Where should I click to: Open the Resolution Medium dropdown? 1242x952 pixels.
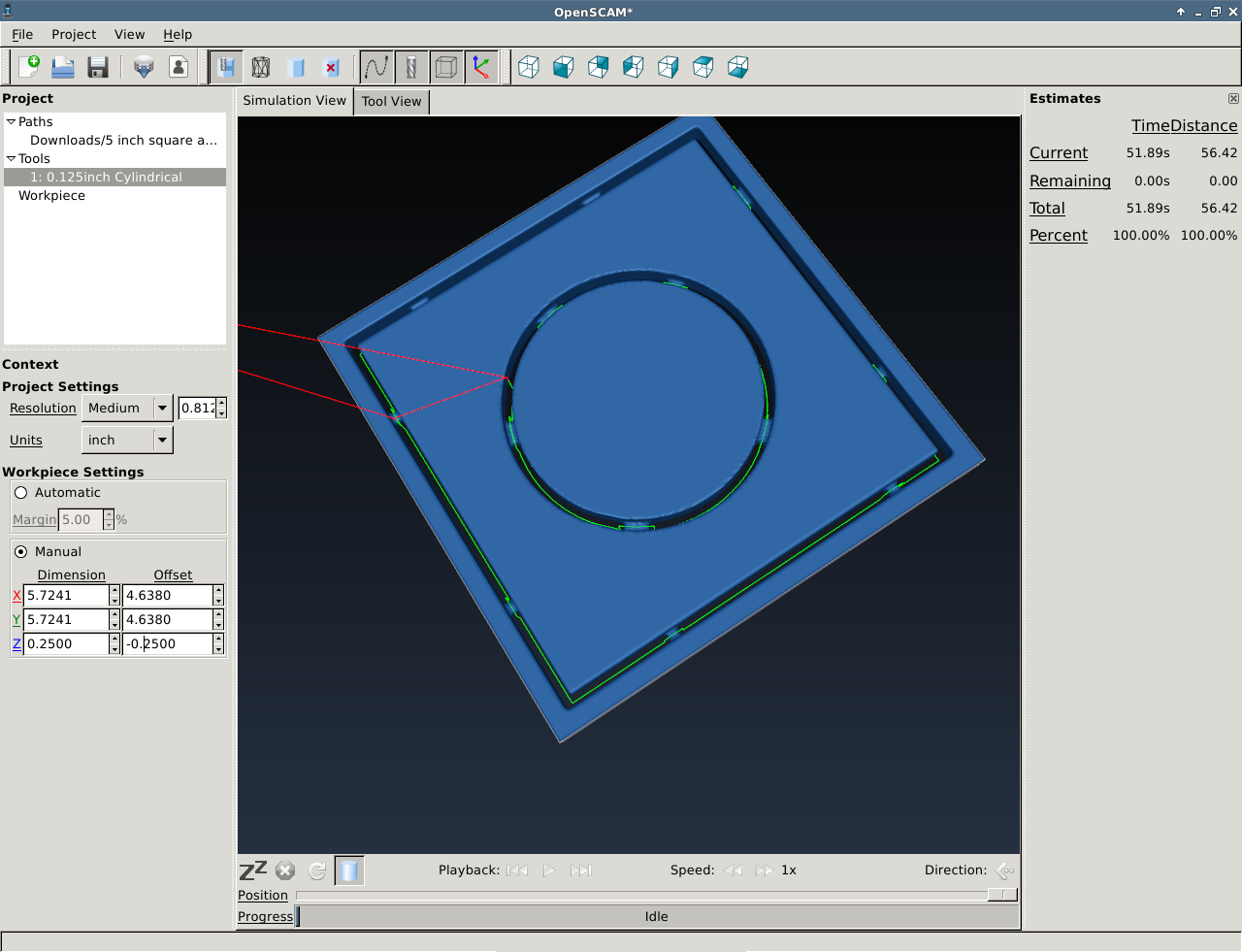coord(127,409)
